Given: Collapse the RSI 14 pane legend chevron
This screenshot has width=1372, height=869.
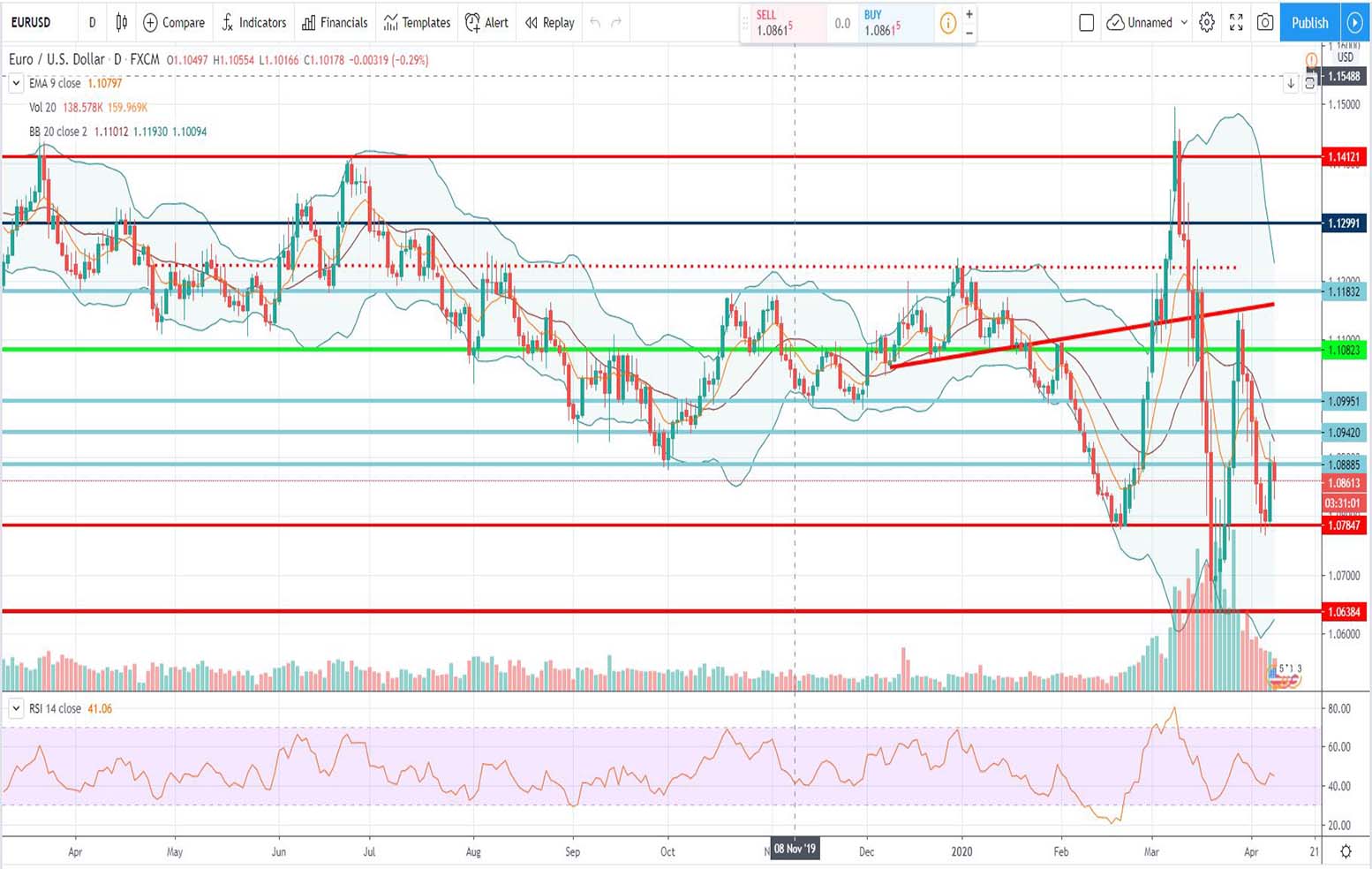Looking at the screenshot, I should (x=16, y=708).
